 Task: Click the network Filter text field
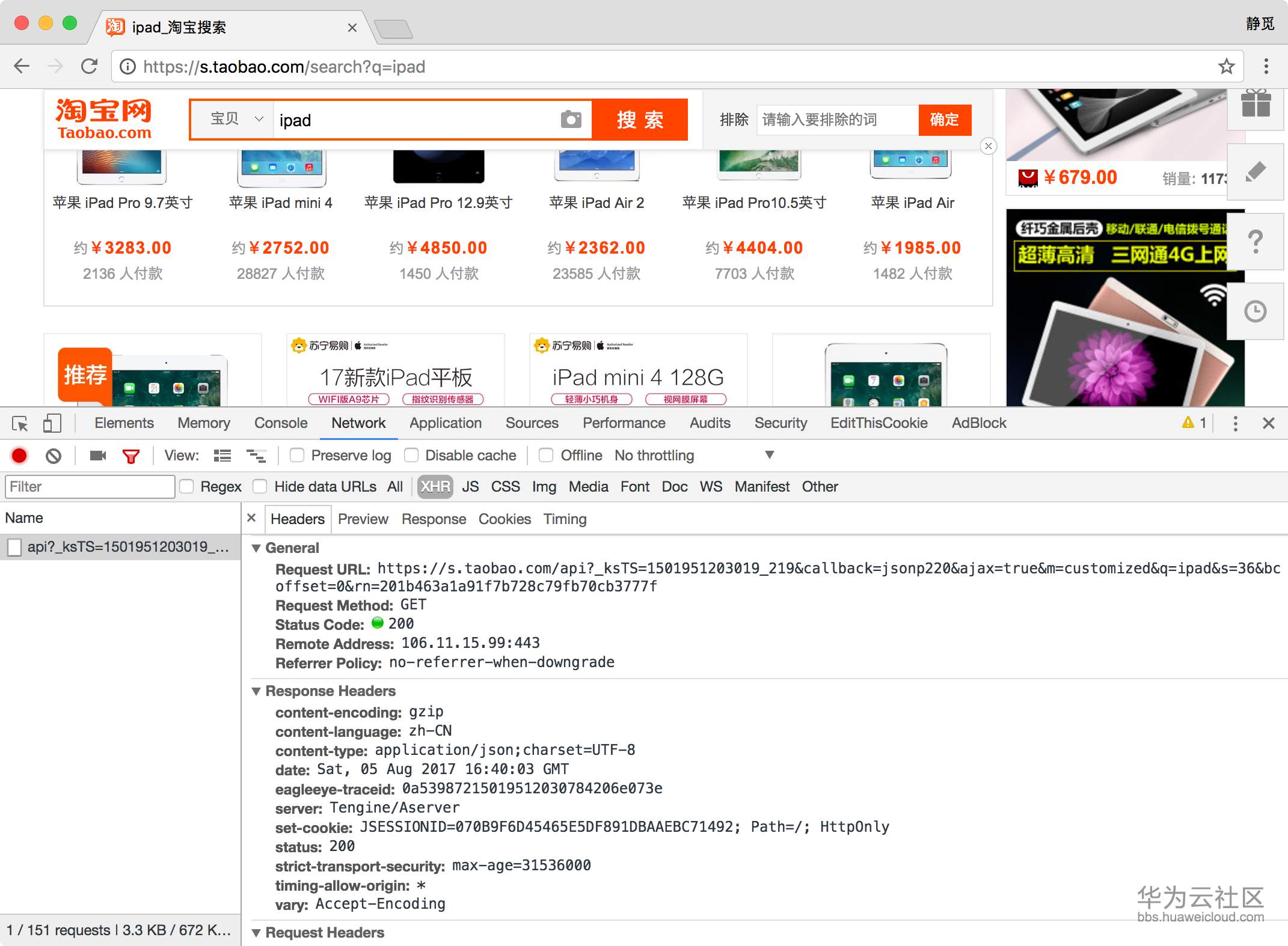(90, 486)
